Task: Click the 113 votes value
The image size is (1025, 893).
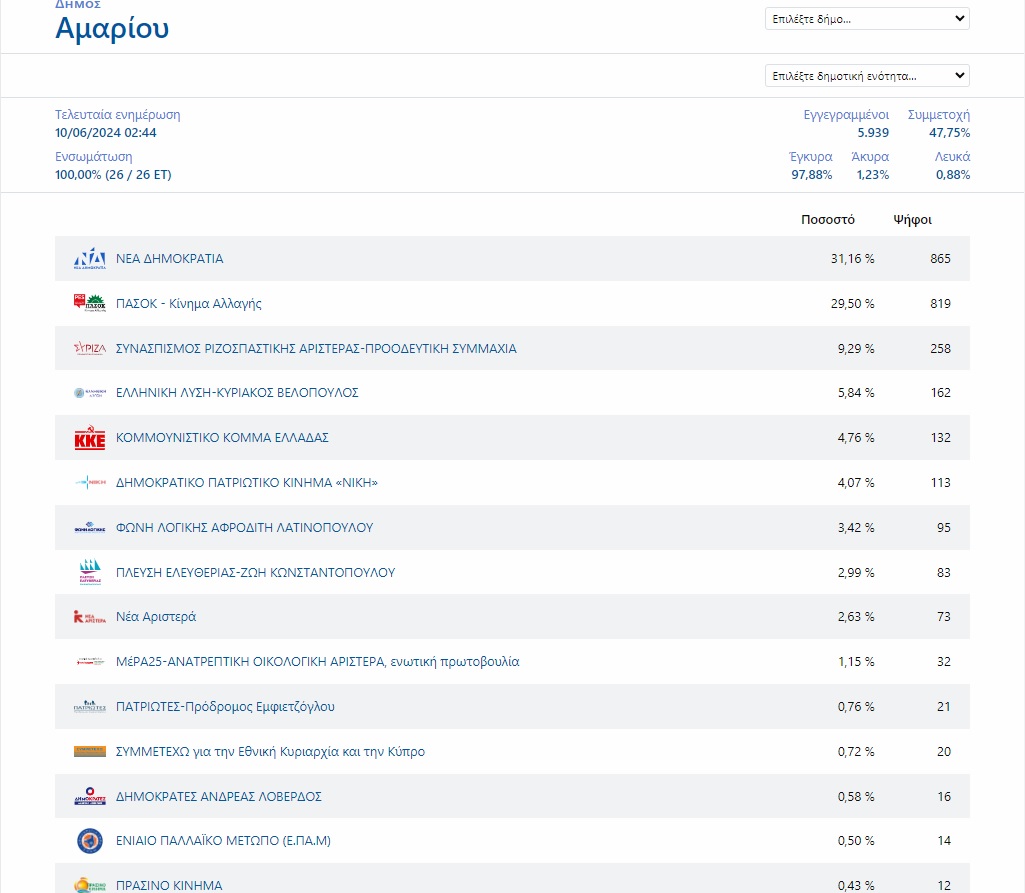Action: coord(940,482)
